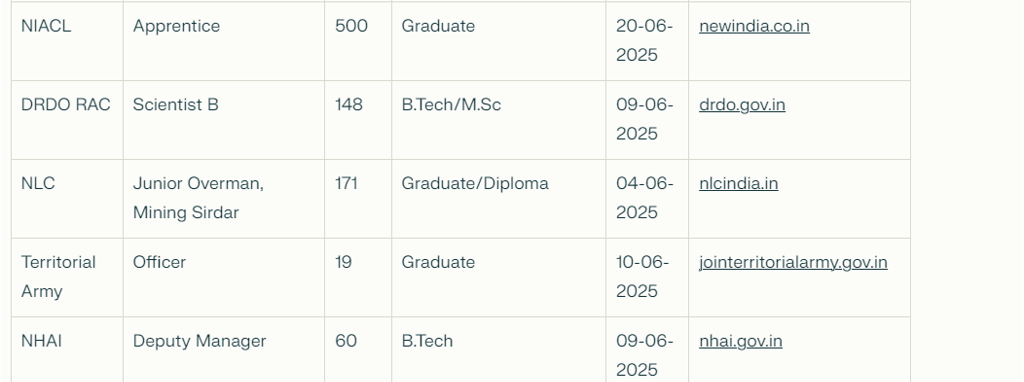
Task: Open the newindia.co.in link
Action: click(x=754, y=26)
